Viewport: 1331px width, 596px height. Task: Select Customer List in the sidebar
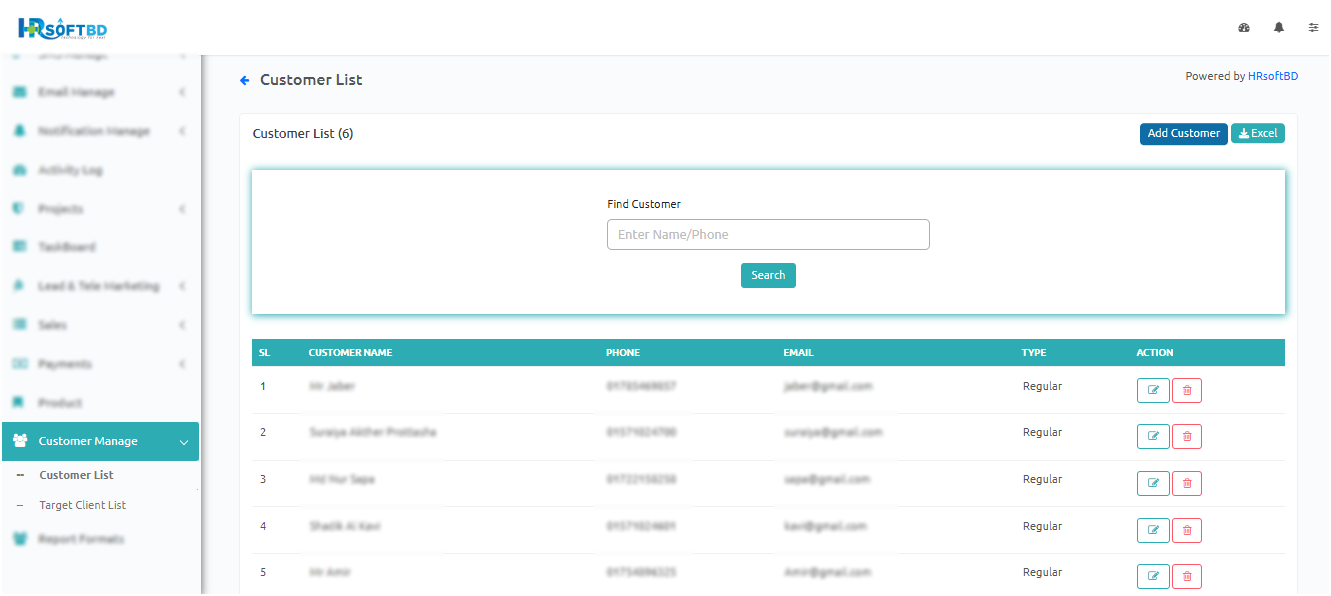pyautogui.click(x=76, y=475)
